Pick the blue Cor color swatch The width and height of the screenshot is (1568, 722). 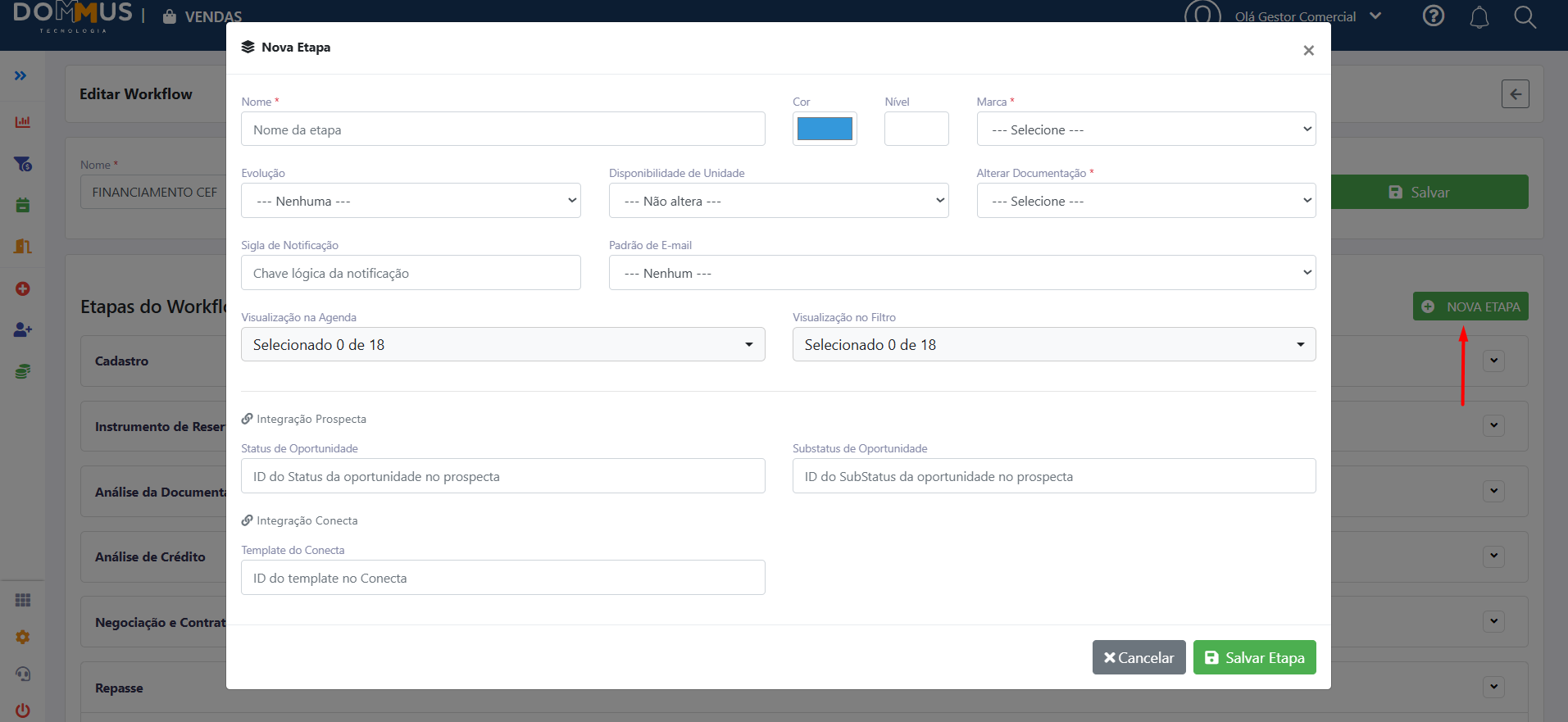tap(825, 129)
